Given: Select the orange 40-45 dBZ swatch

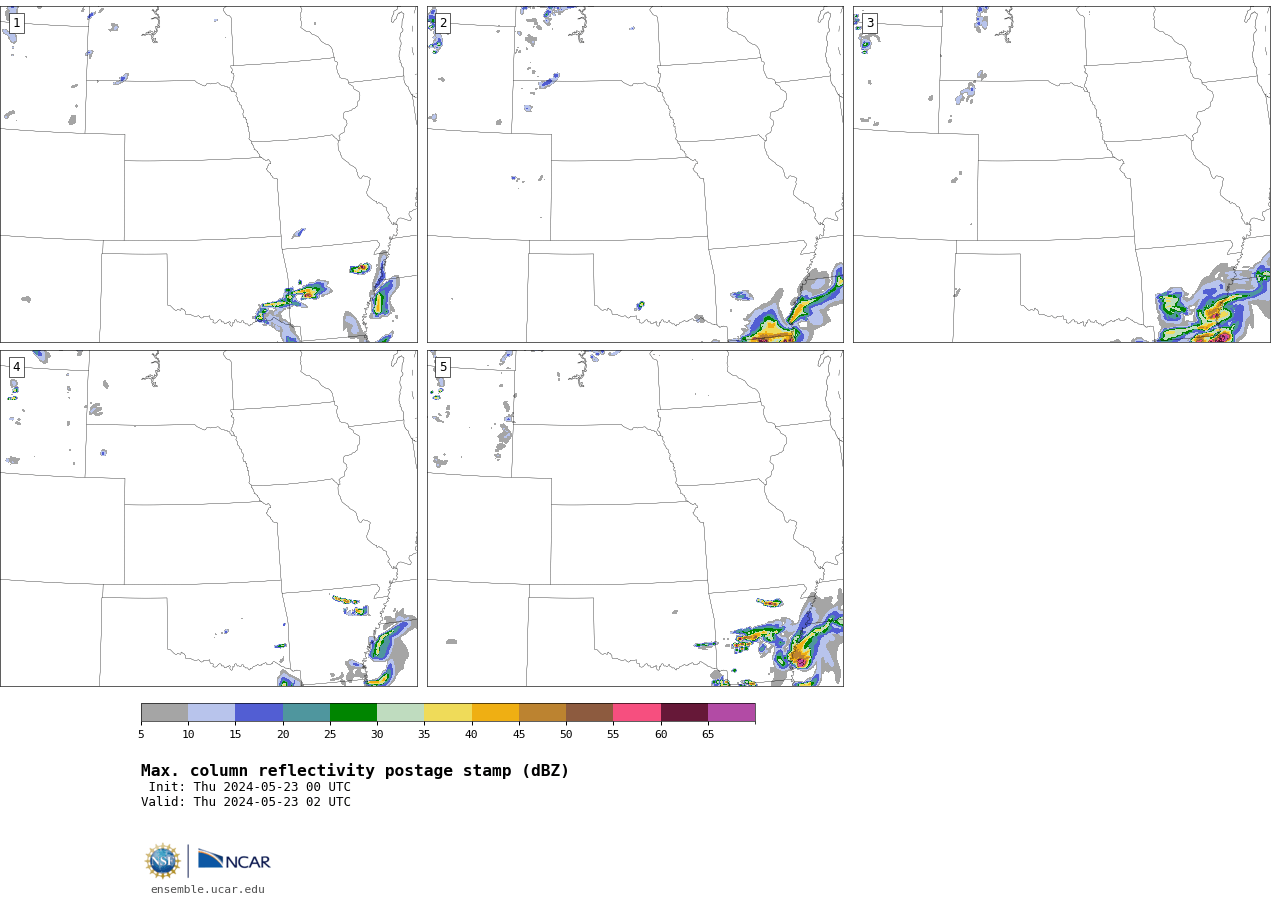Looking at the screenshot, I should pos(495,713).
